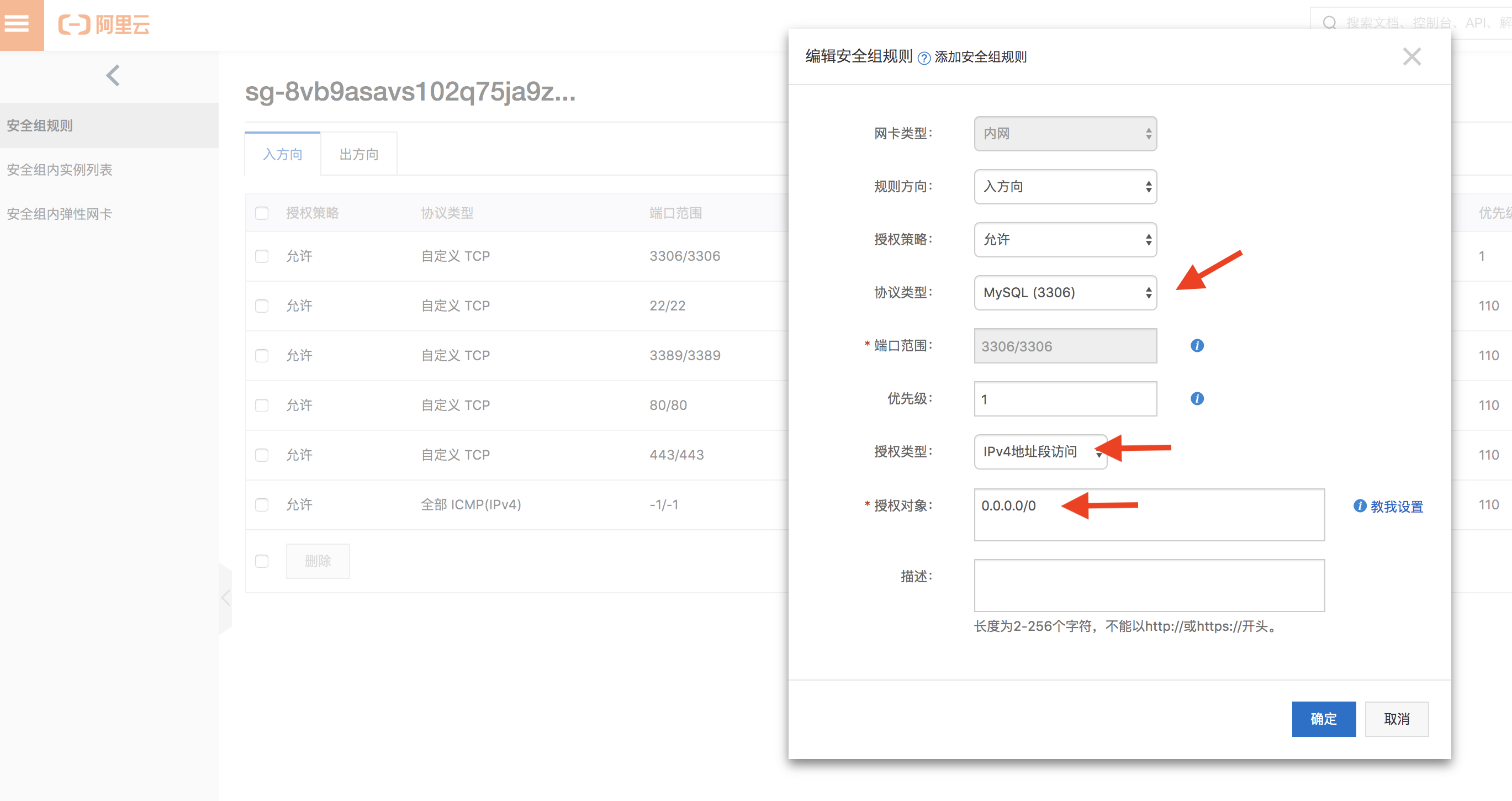The height and width of the screenshot is (801, 1512).
Task: Click the 授权对象 textarea with 0.0.0.0/0
Action: pos(1149,514)
